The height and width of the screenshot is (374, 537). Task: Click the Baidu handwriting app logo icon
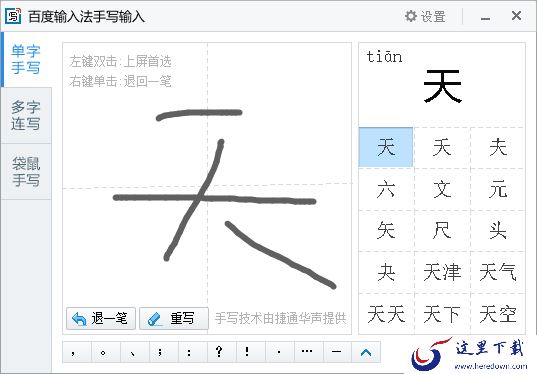coord(13,16)
